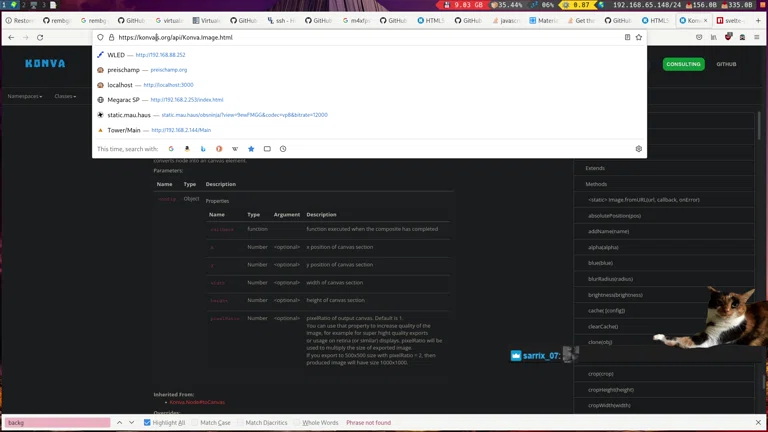Expand the Namespaces dropdown

pyautogui.click(x=24, y=96)
